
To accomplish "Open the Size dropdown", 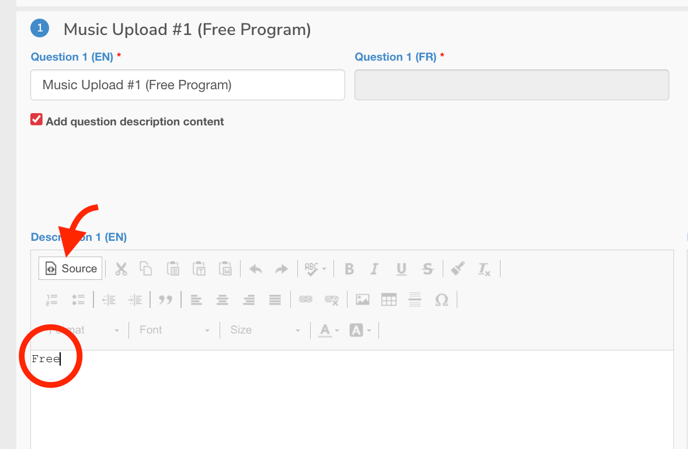I will (264, 330).
